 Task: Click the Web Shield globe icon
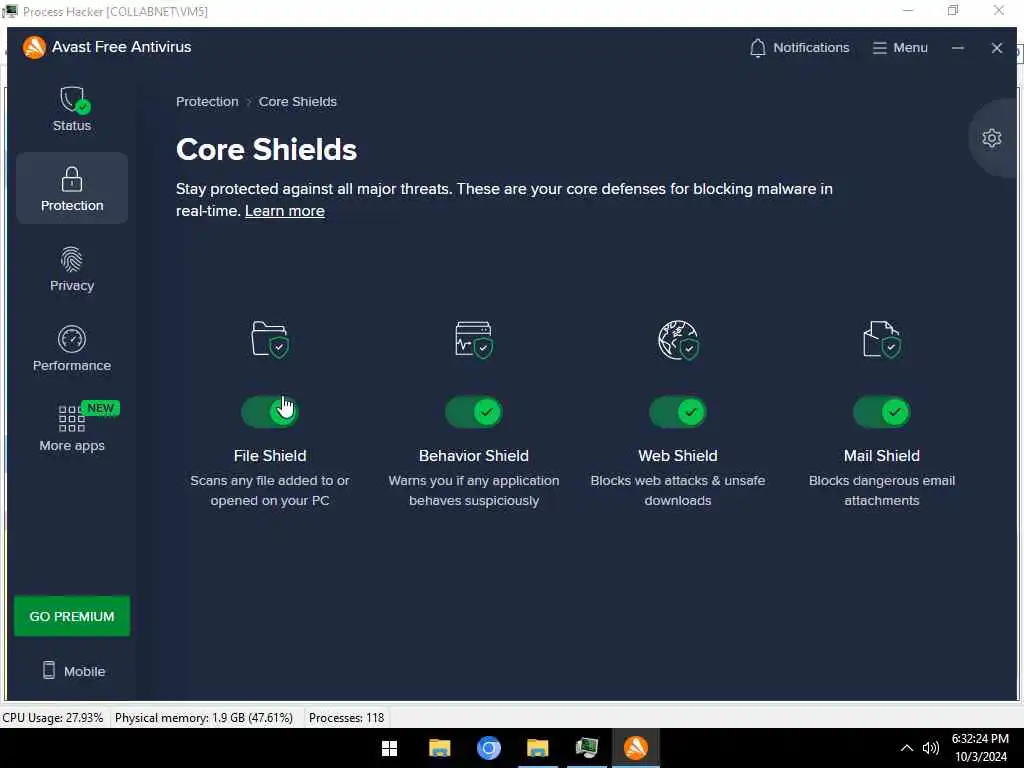[678, 339]
